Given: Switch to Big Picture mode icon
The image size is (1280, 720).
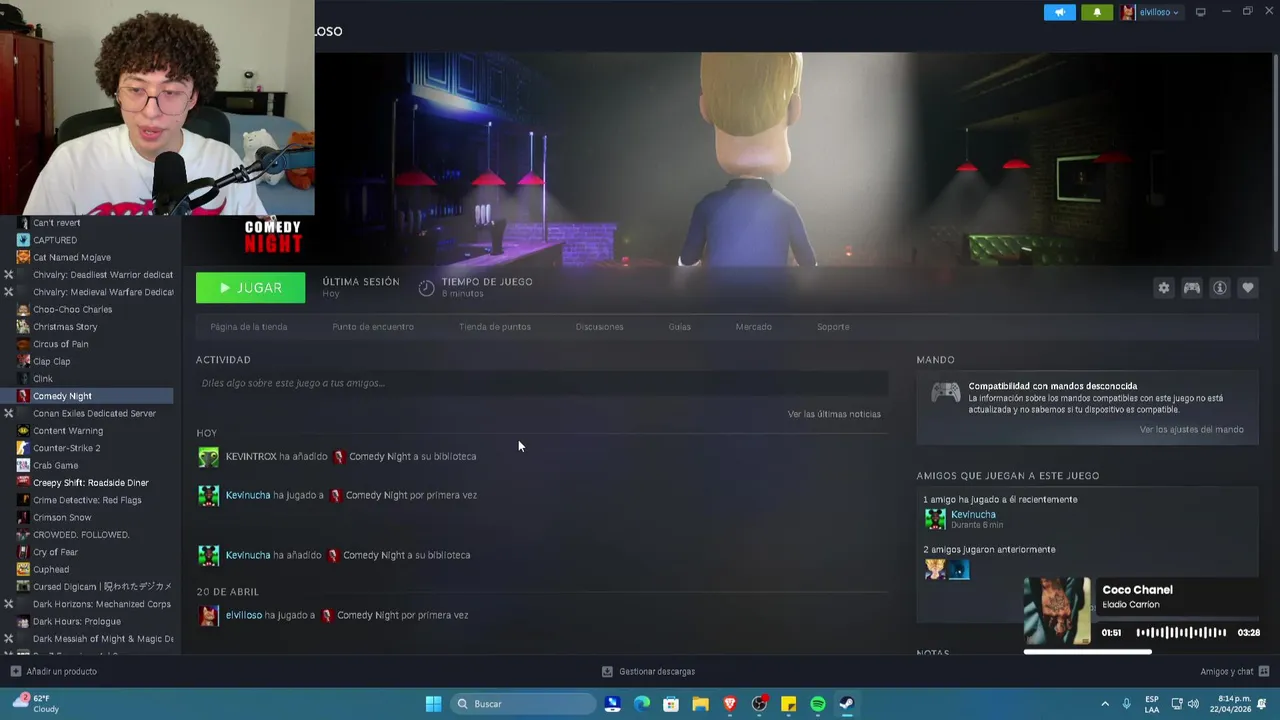Looking at the screenshot, I should pos(1200,12).
